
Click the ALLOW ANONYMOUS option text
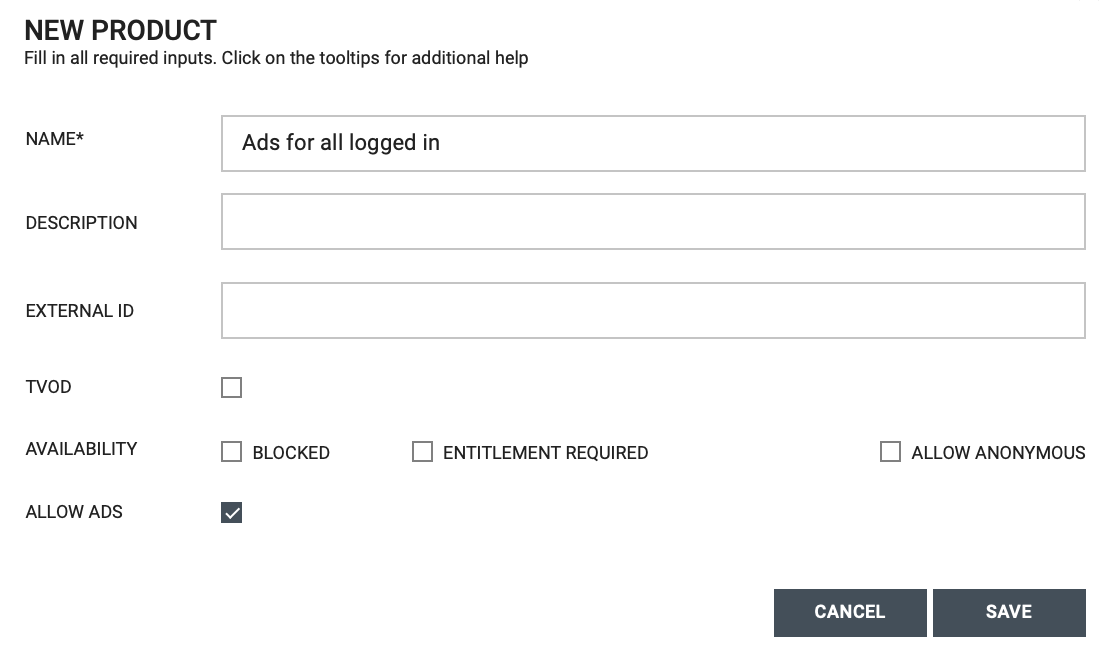[998, 453]
